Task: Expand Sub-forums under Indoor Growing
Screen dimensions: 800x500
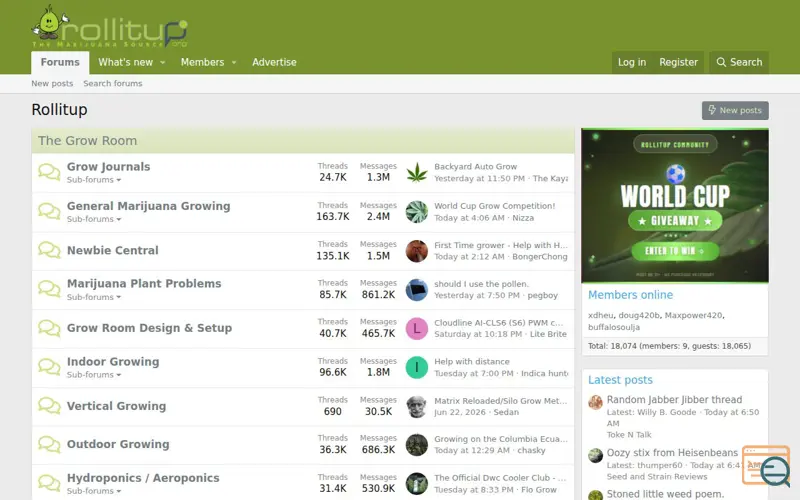Action: pos(94,374)
